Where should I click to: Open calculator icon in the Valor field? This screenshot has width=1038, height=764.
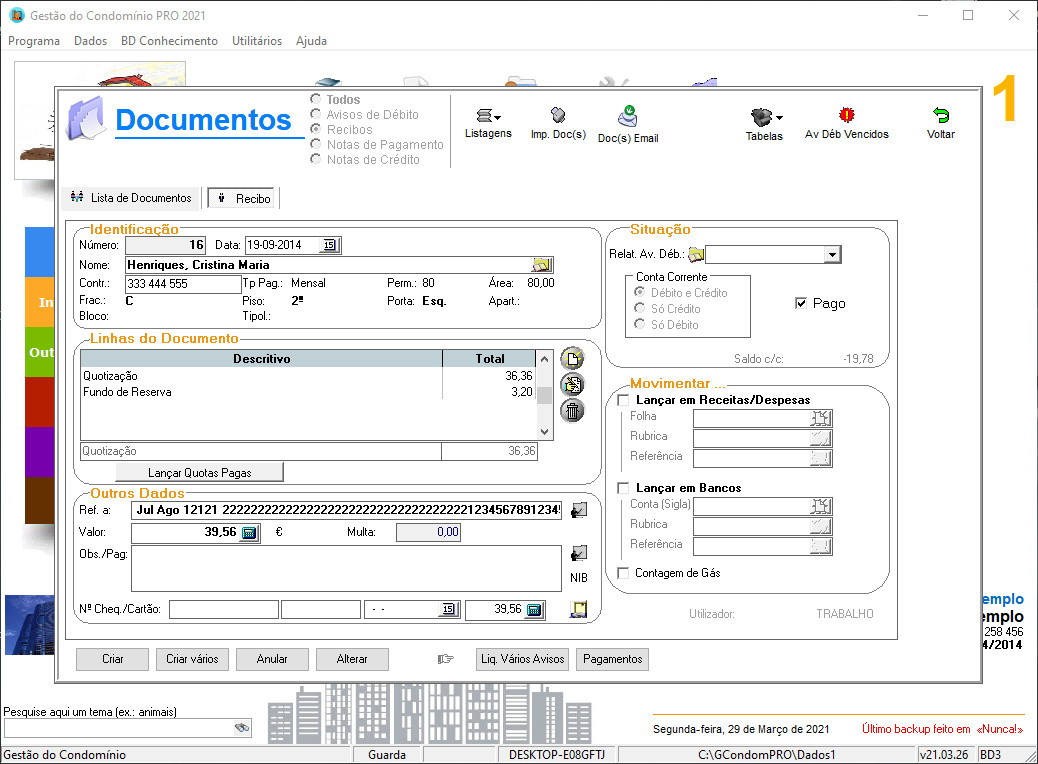point(249,533)
